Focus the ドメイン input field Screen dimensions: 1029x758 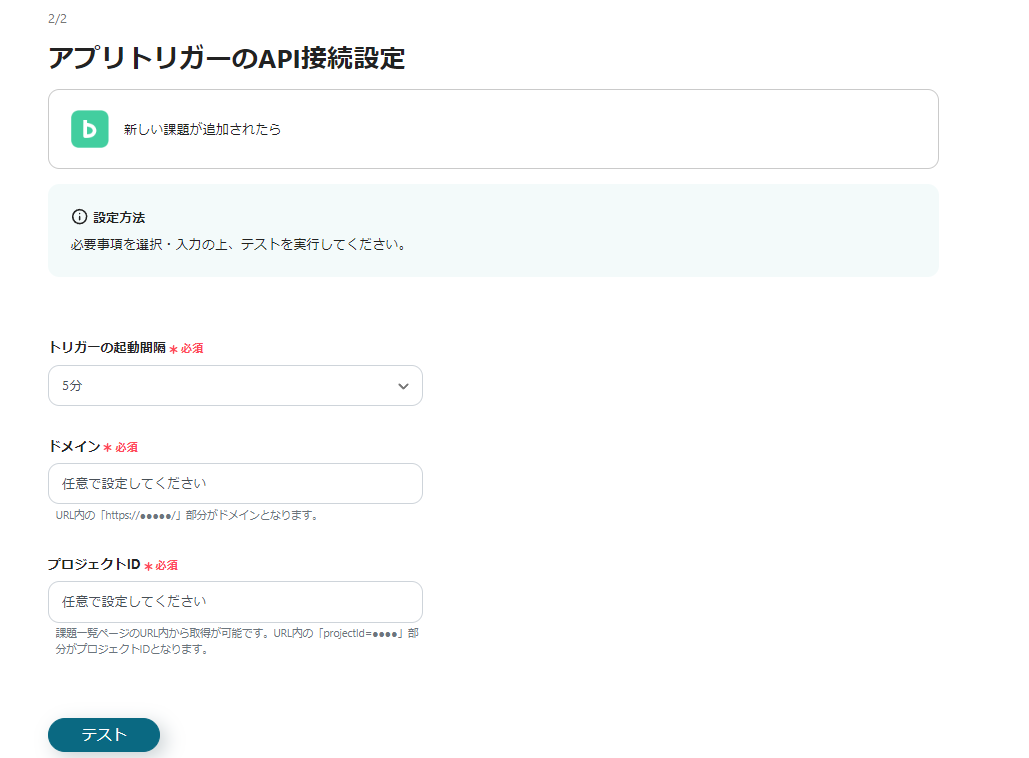point(235,483)
